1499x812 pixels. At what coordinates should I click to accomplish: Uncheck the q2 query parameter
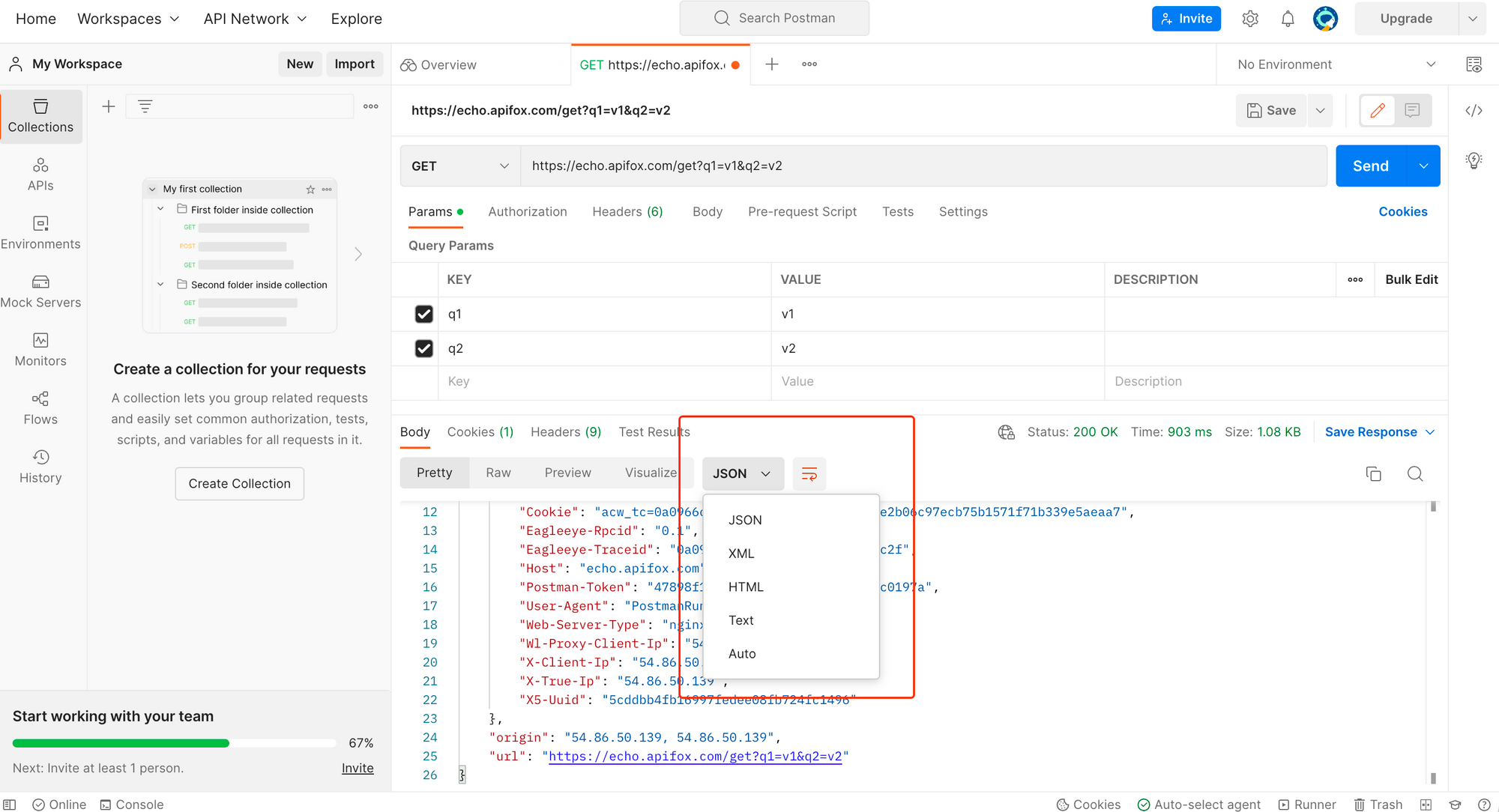[x=424, y=348]
